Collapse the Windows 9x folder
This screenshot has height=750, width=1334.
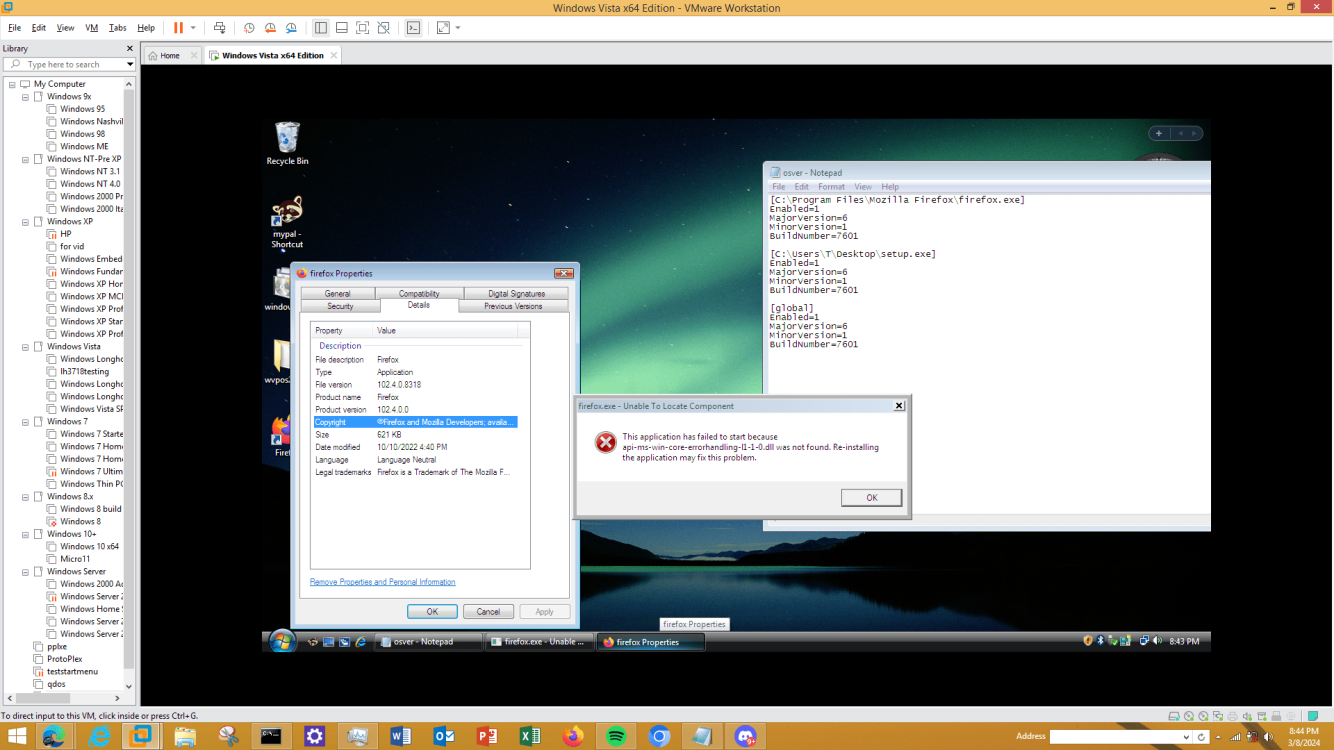25,96
